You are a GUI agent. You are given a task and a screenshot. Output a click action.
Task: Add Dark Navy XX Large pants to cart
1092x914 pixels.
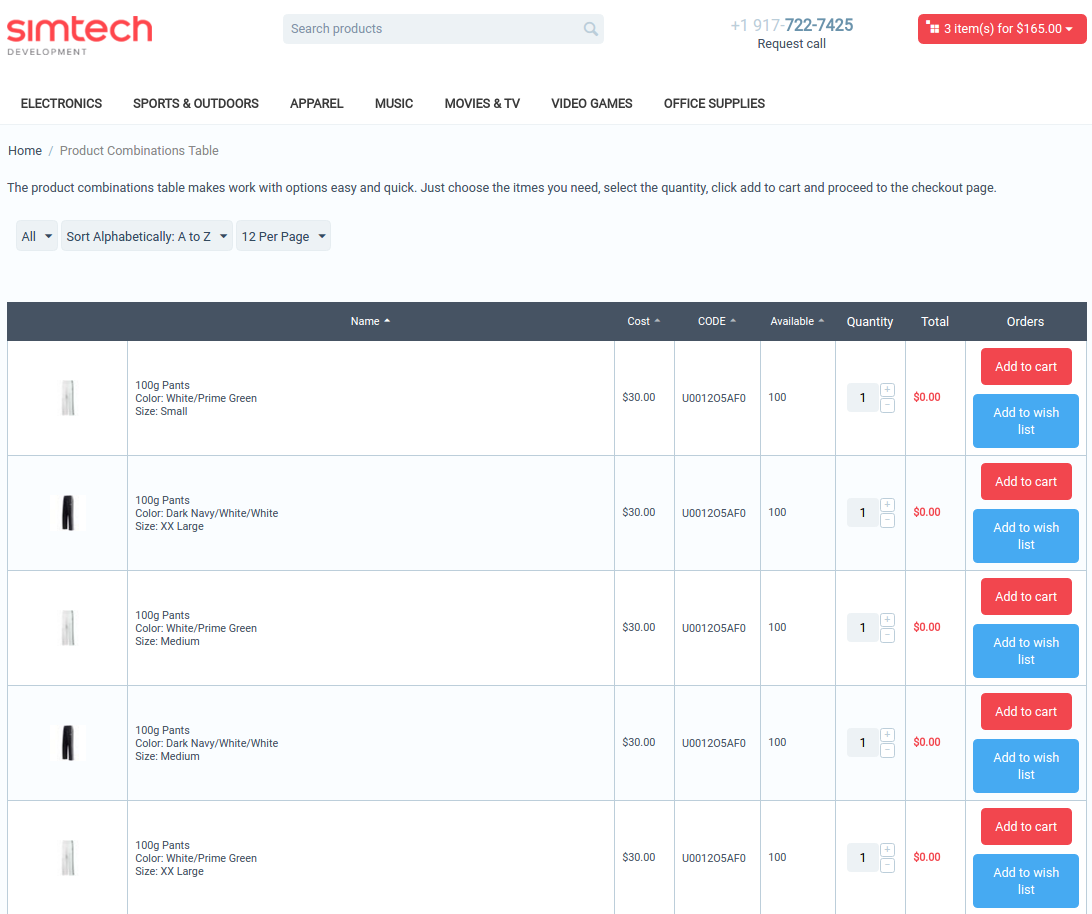1026,481
